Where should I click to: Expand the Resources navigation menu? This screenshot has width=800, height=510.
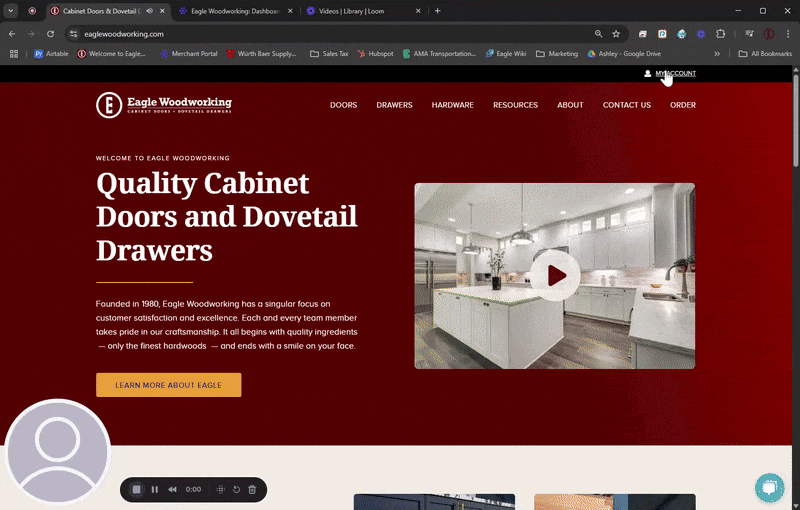pos(515,105)
